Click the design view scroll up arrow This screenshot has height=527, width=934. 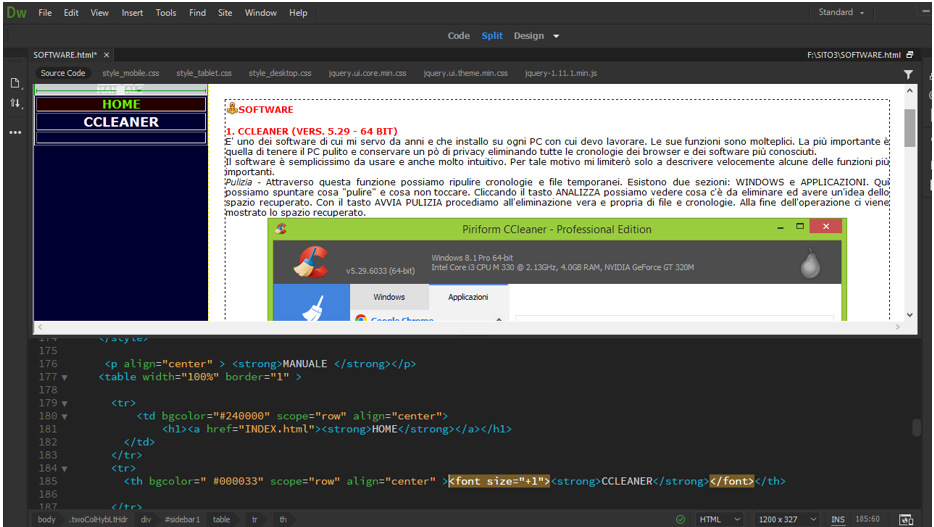910,91
